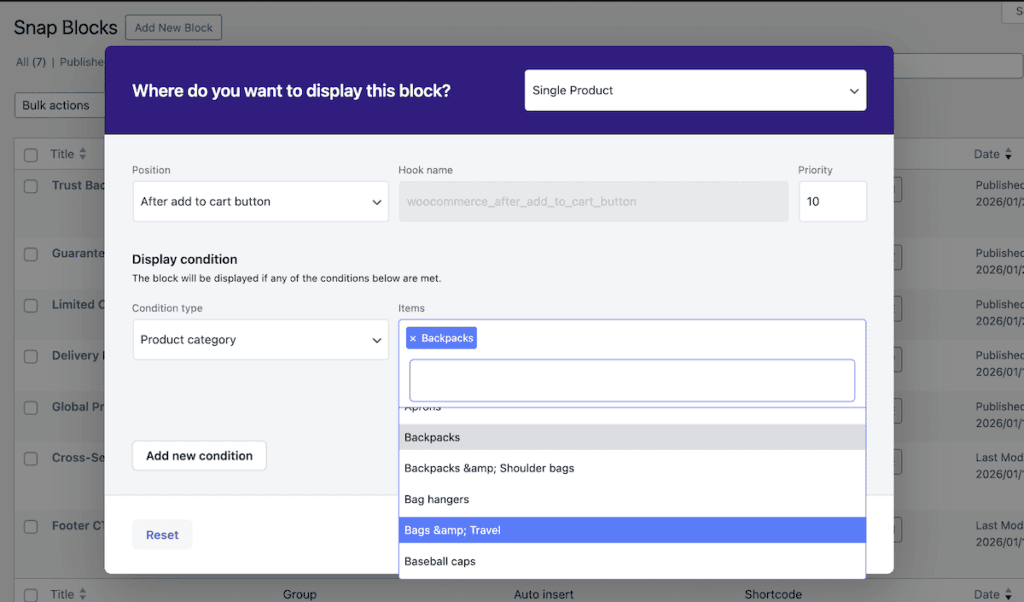Screen dimensions: 1024x602
Task: Remove the Backpacks tag with x icon
Action: 413,339
